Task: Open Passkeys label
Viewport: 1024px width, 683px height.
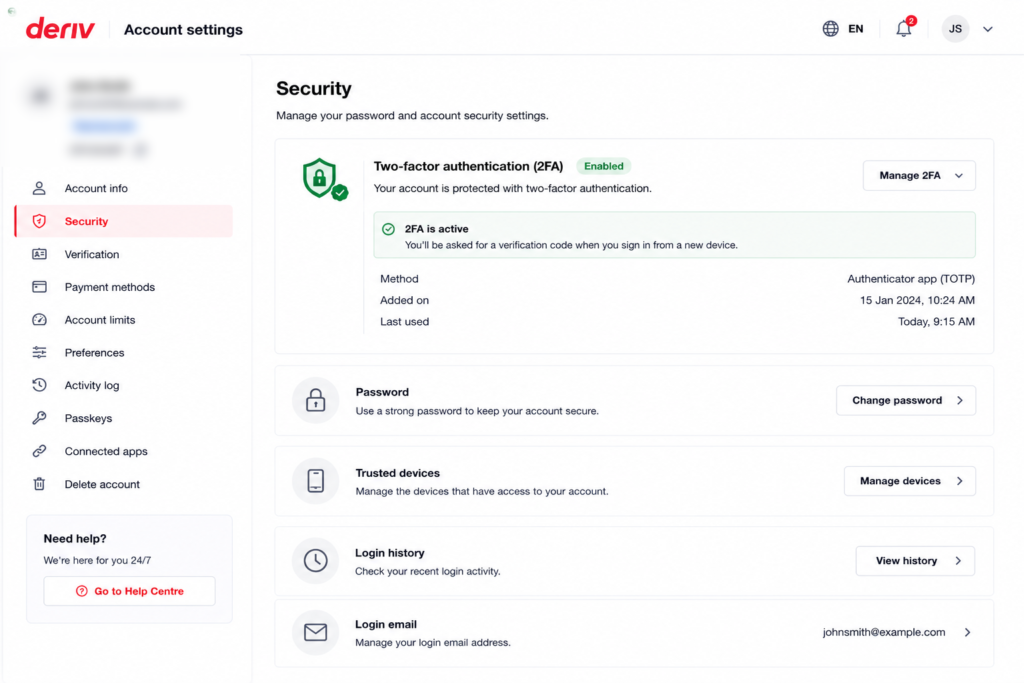Action: point(88,418)
